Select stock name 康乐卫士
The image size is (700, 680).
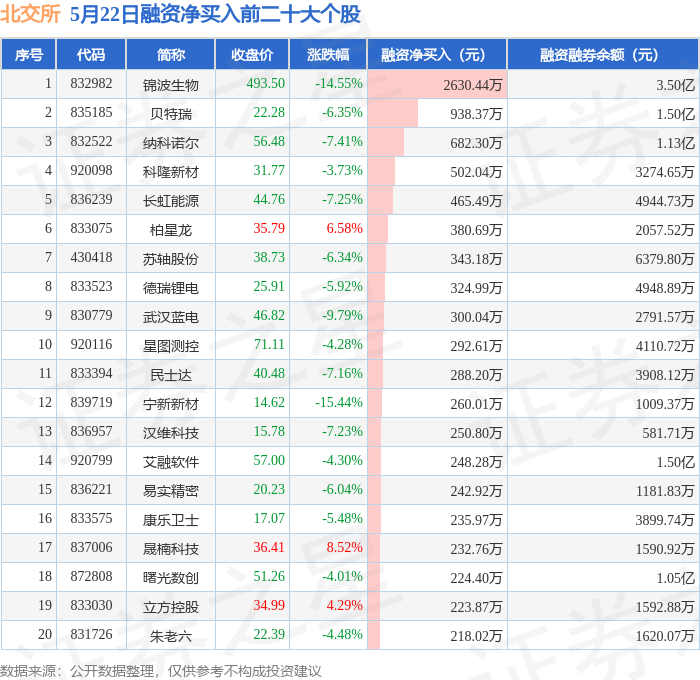coord(171,520)
